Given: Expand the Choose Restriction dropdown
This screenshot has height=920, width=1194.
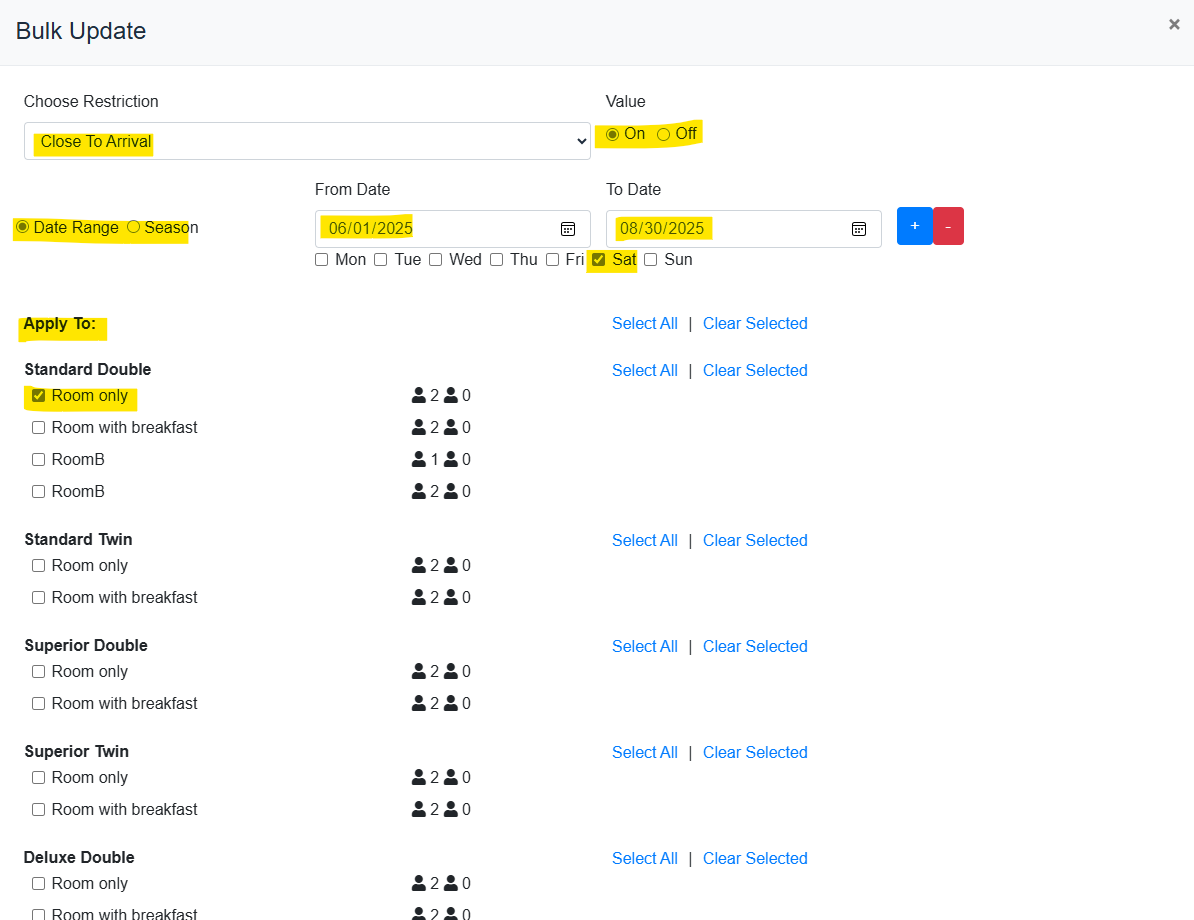Looking at the screenshot, I should pos(307,141).
